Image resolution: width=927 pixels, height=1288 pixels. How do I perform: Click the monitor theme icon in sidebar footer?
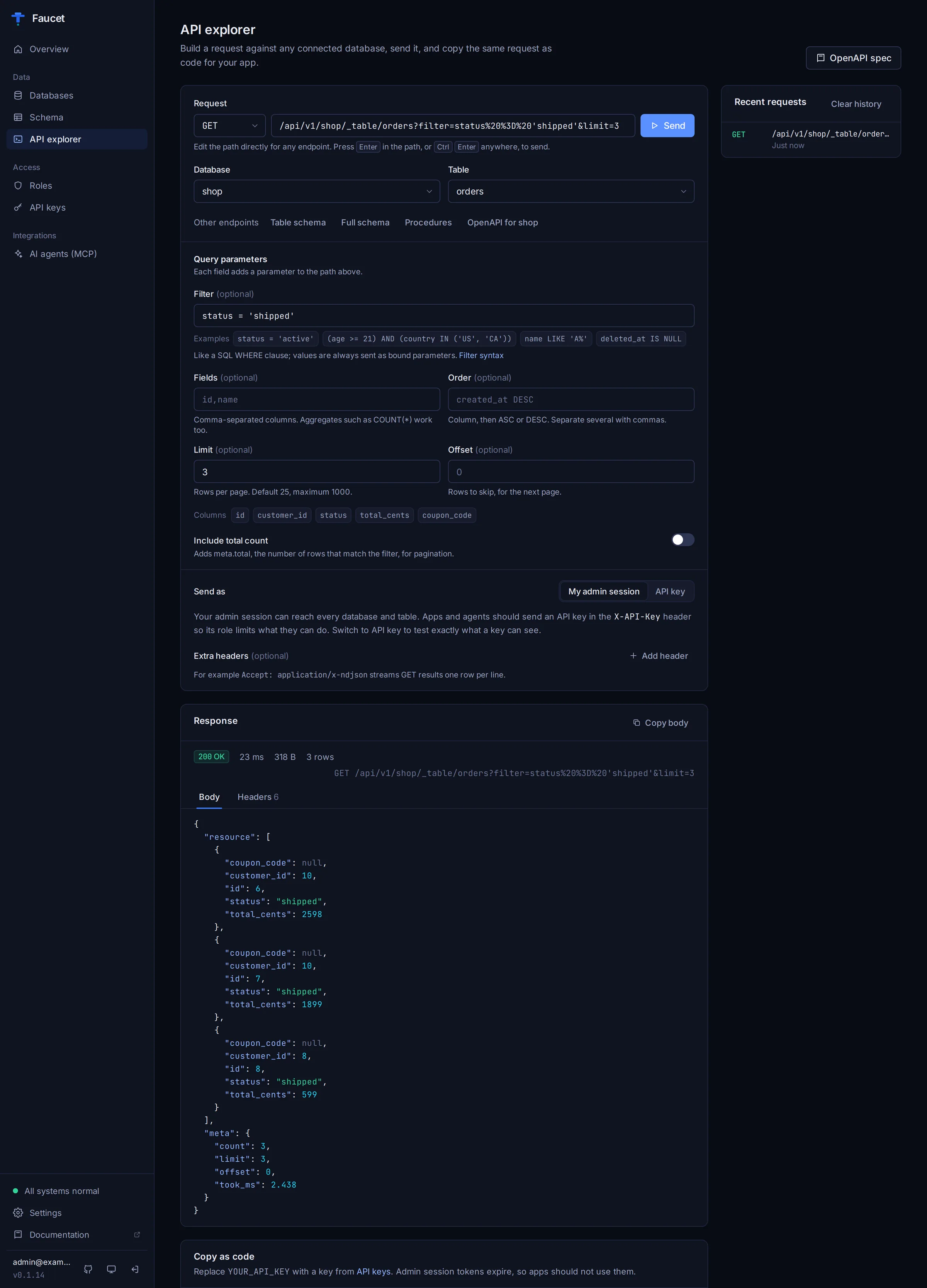click(111, 1269)
